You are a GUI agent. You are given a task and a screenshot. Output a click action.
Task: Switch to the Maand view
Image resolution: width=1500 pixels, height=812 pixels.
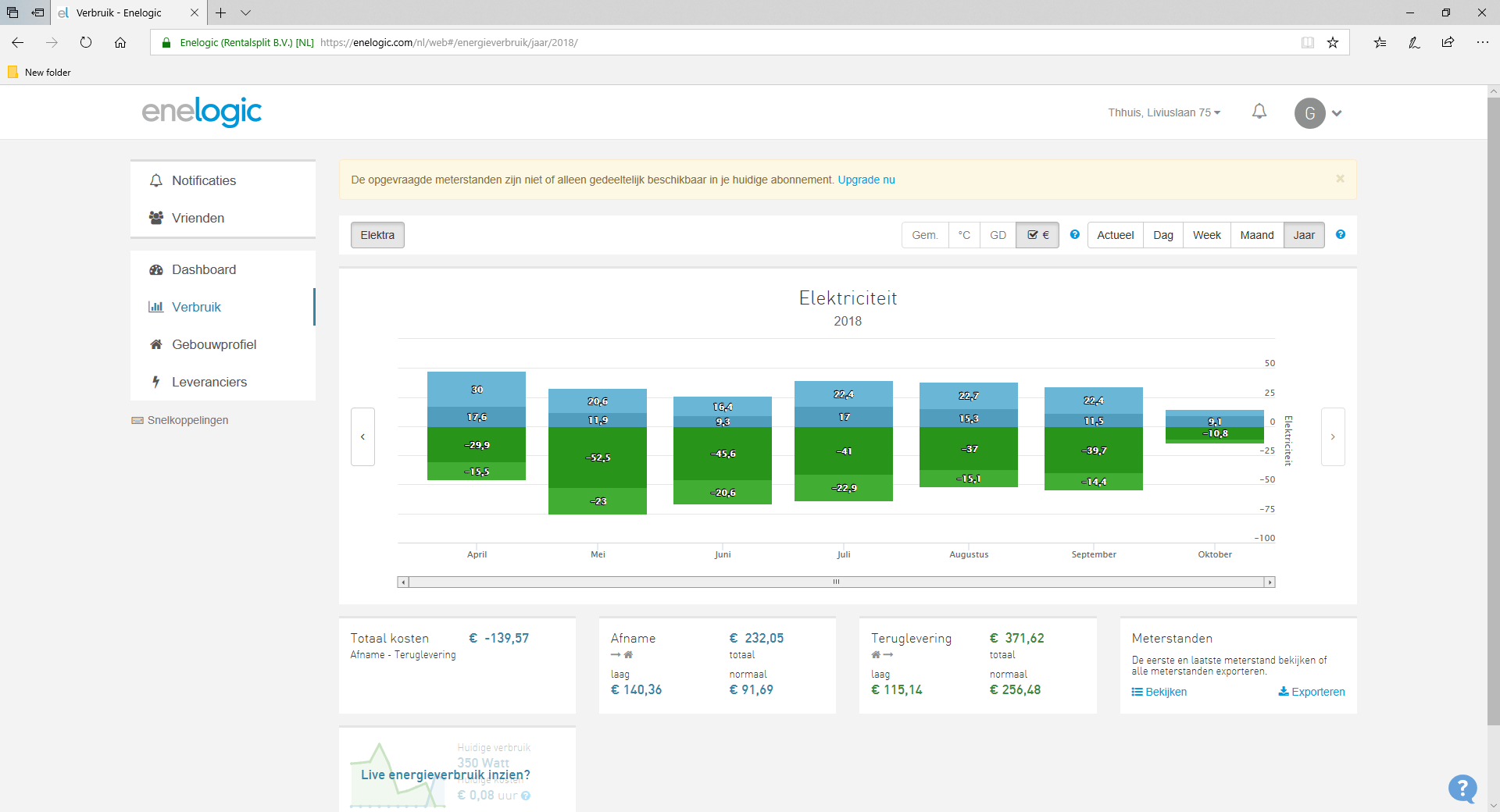[1256, 235]
